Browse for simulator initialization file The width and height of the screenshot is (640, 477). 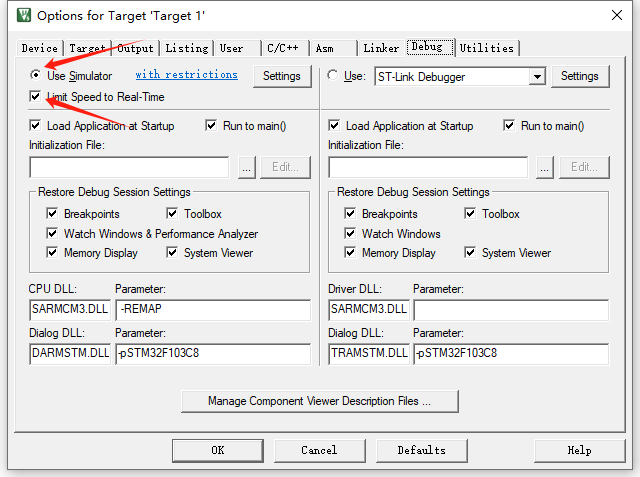[x=247, y=167]
